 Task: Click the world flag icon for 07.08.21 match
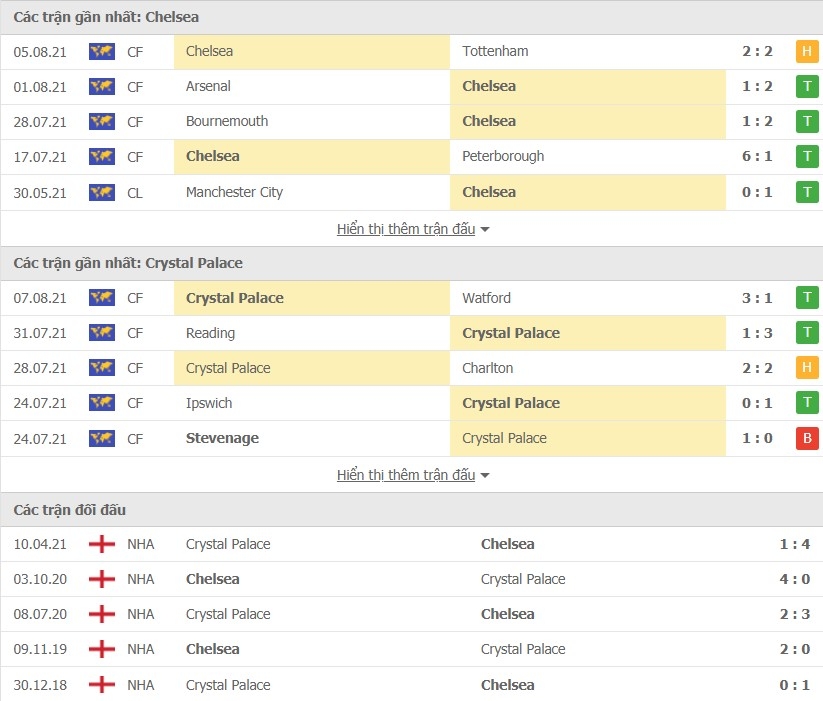pyautogui.click(x=102, y=298)
